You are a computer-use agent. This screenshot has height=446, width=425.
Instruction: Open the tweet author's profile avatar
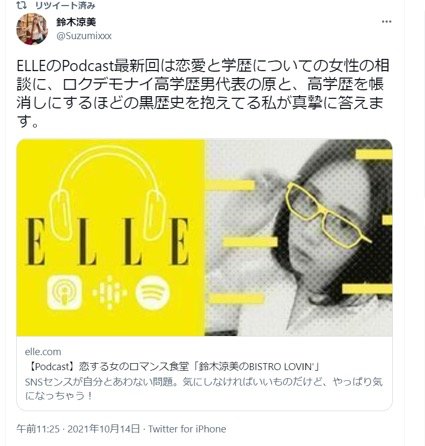[32, 29]
